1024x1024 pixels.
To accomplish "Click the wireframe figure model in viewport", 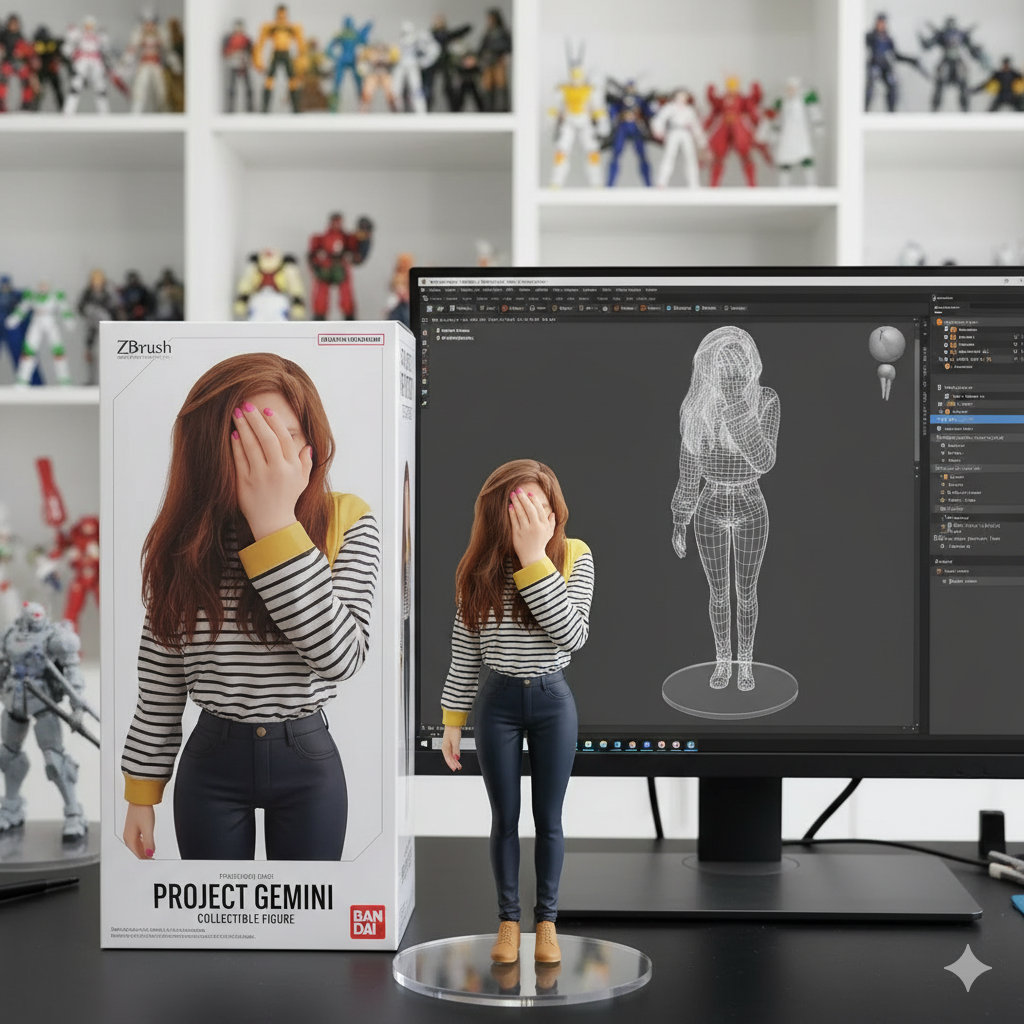I will coord(724,500).
